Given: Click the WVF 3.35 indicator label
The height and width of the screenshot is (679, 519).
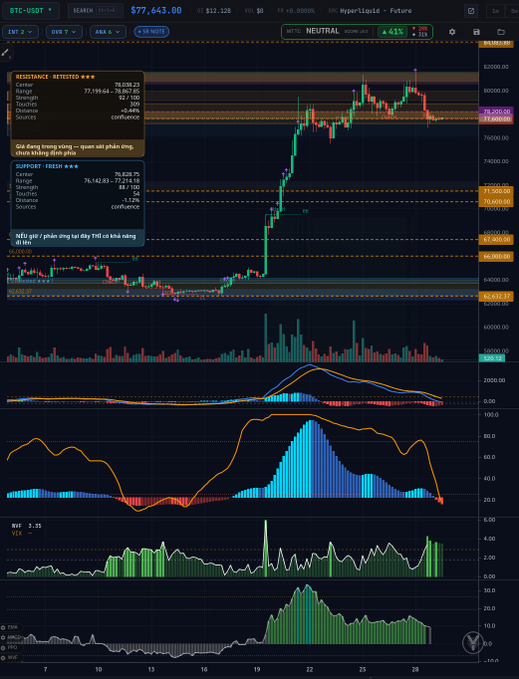Looking at the screenshot, I should (x=26, y=526).
